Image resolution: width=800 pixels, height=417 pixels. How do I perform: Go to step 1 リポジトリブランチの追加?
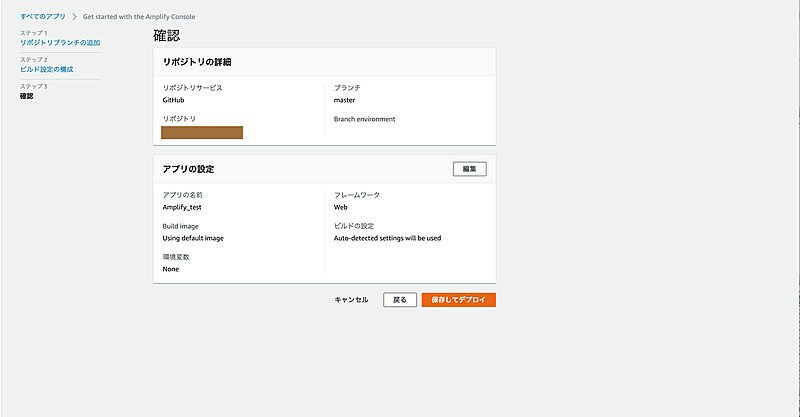(60, 42)
